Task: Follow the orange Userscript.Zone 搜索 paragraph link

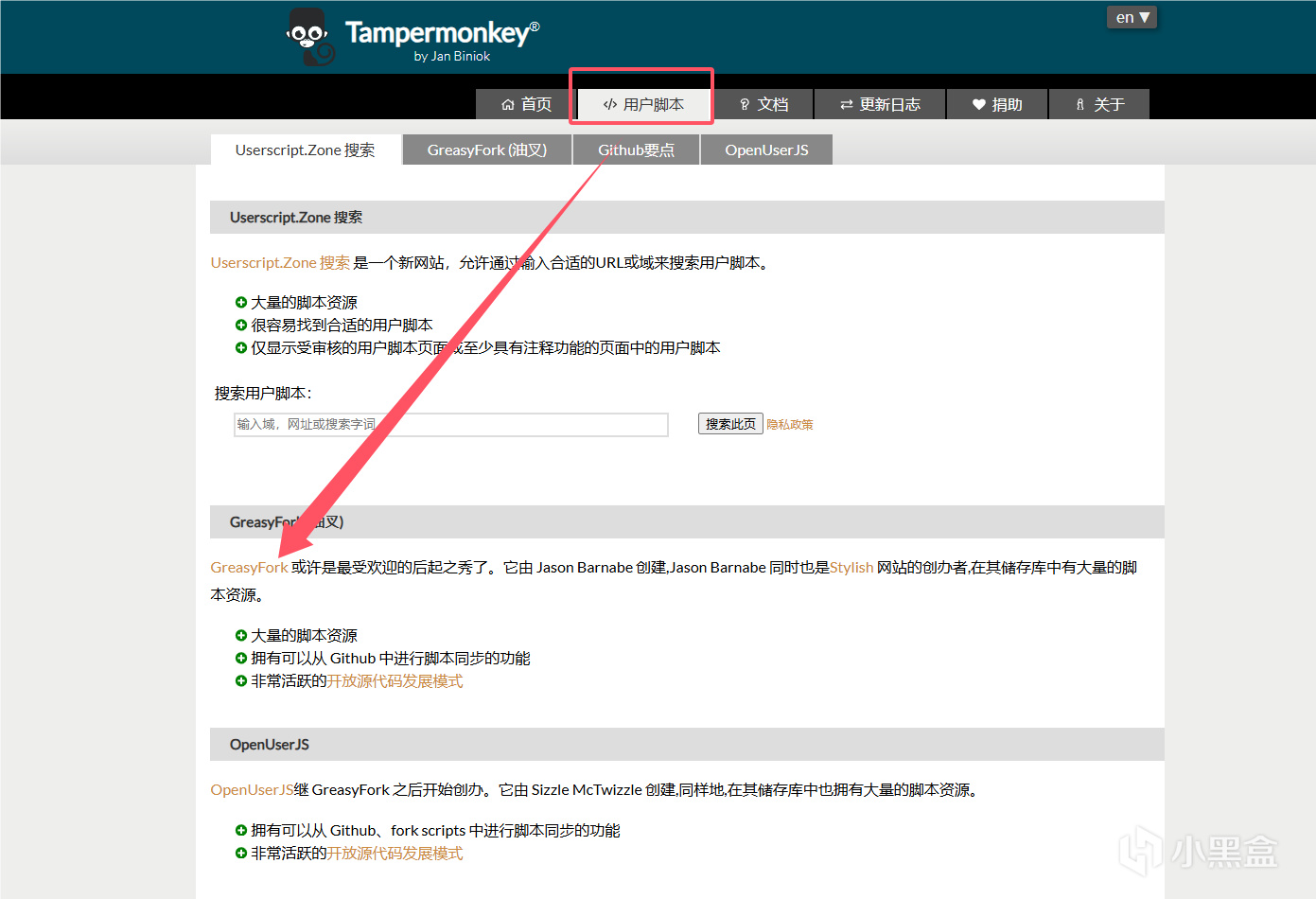Action: pos(280,263)
